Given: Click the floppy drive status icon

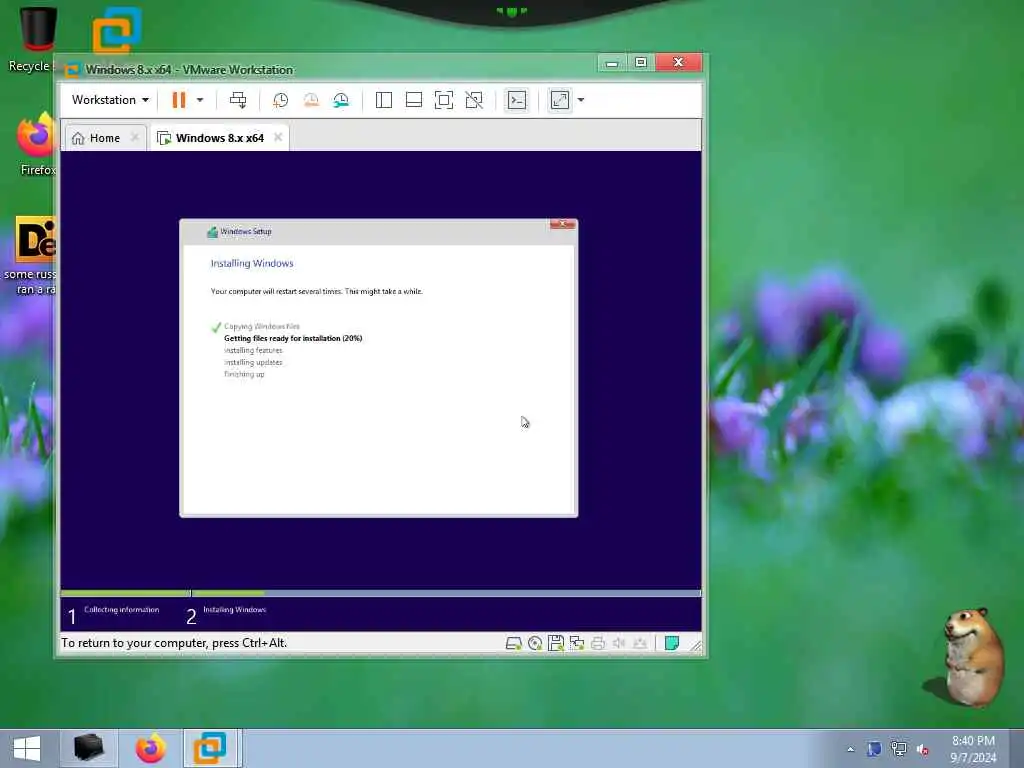Looking at the screenshot, I should [556, 643].
